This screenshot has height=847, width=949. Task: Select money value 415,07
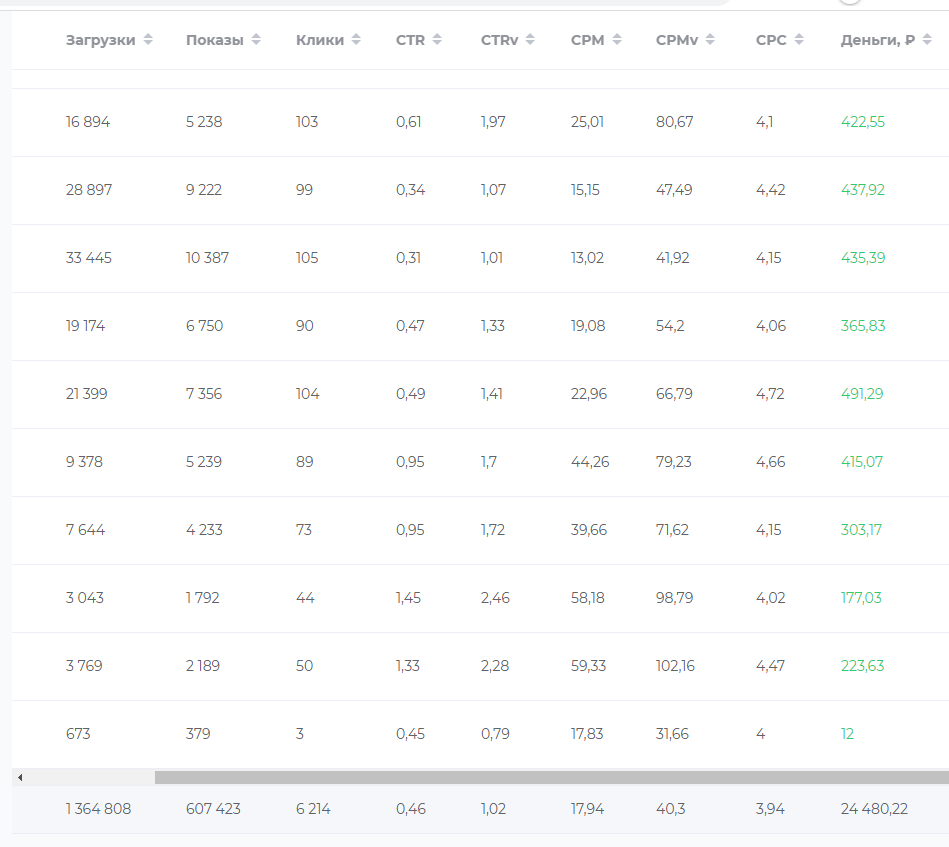tap(862, 462)
